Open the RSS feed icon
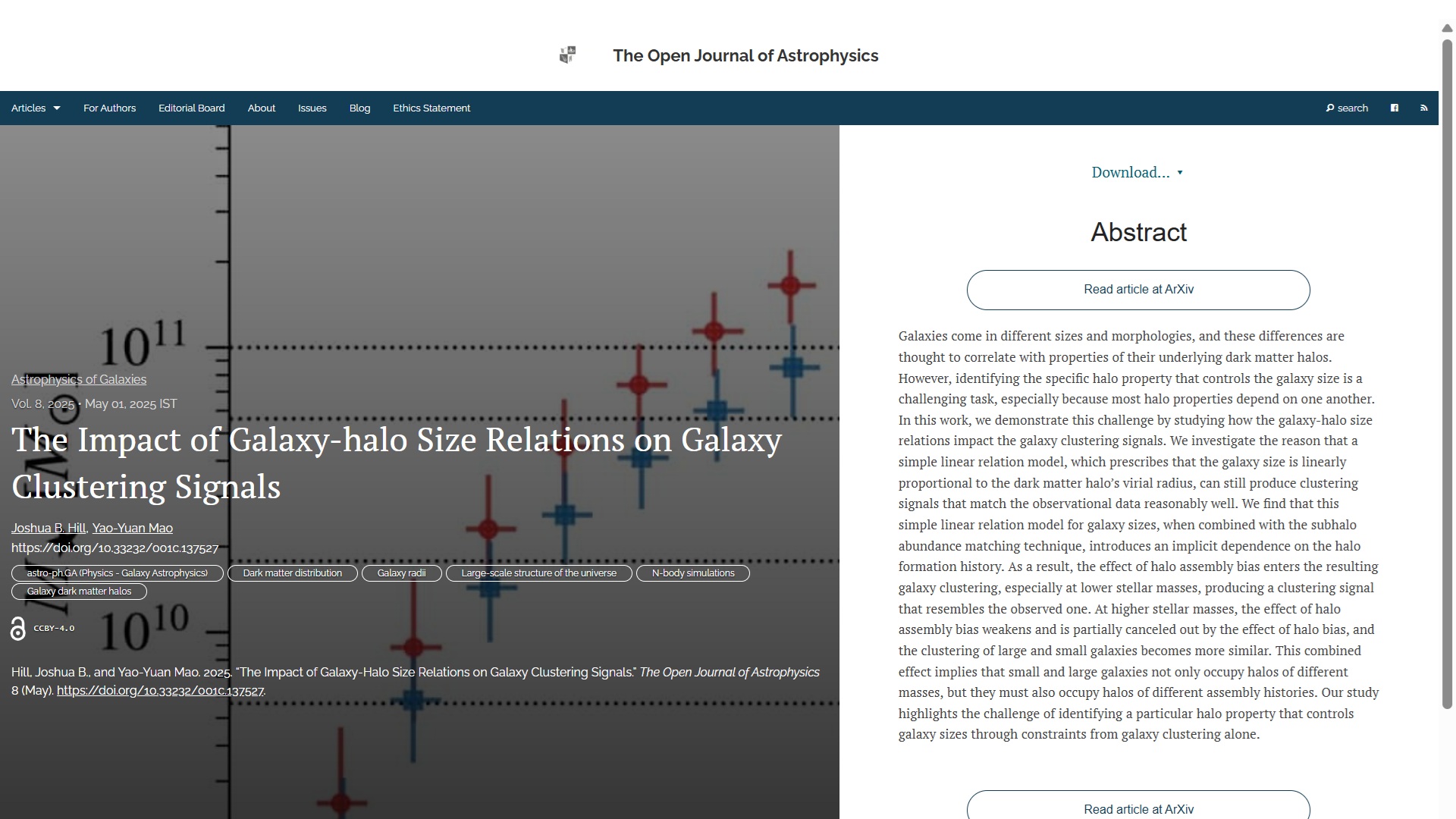This screenshot has width=1456, height=819. 1423,108
